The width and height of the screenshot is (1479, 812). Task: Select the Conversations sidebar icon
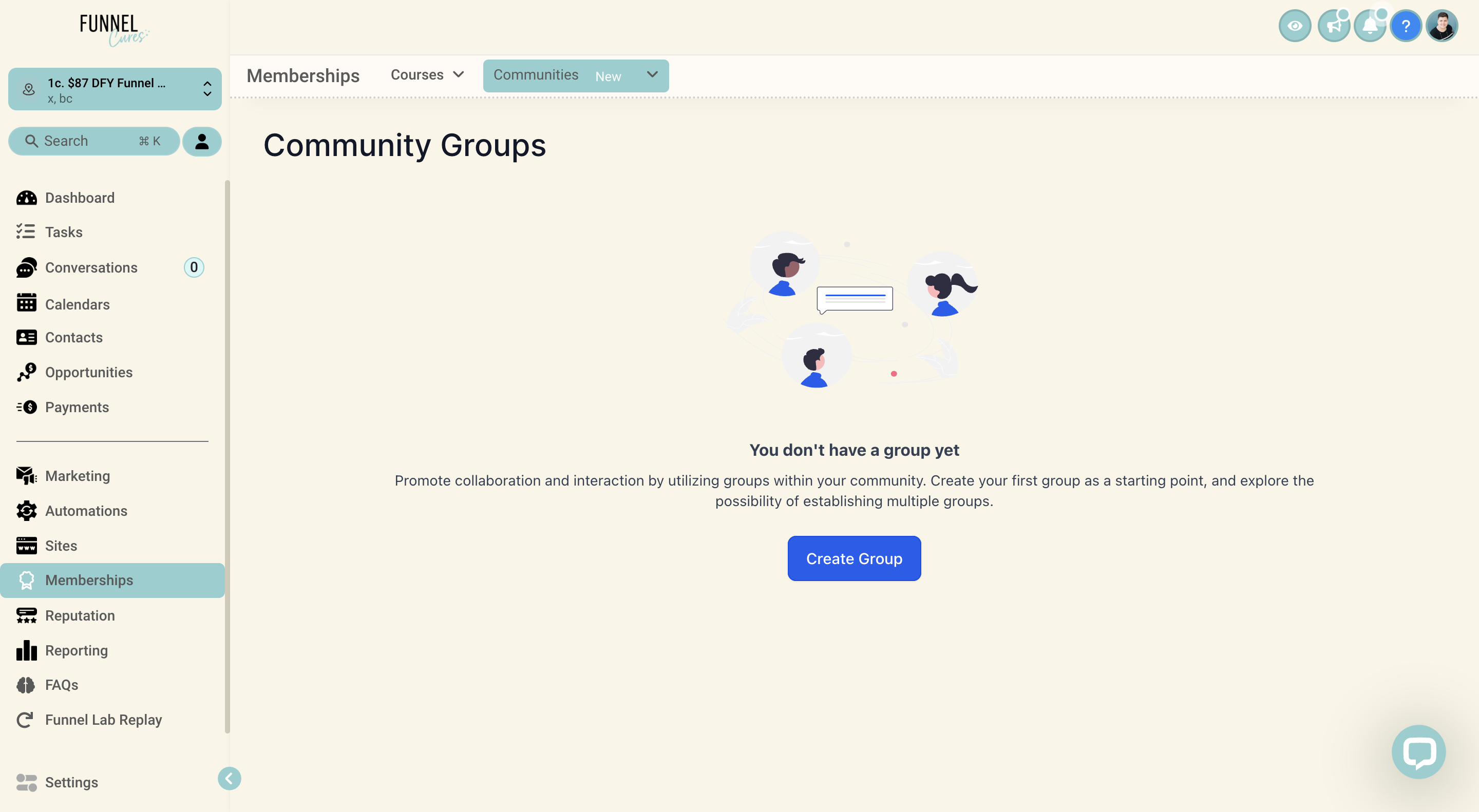[26, 268]
